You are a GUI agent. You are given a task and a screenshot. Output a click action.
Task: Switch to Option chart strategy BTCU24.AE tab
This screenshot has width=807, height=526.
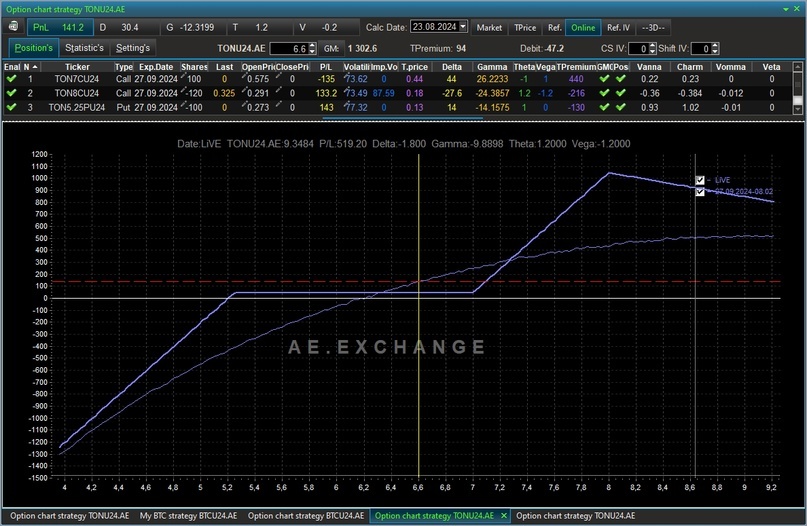click(306, 516)
